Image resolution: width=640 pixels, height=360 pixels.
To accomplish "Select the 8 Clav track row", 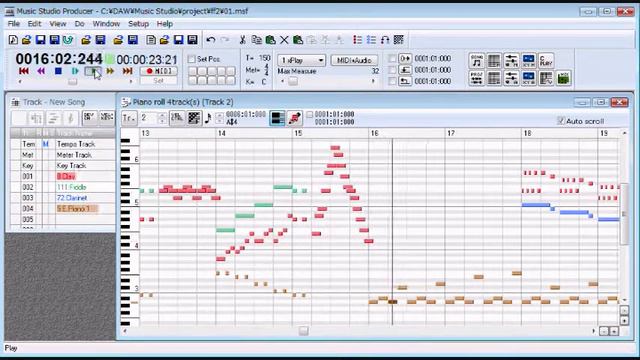I will (x=62, y=176).
